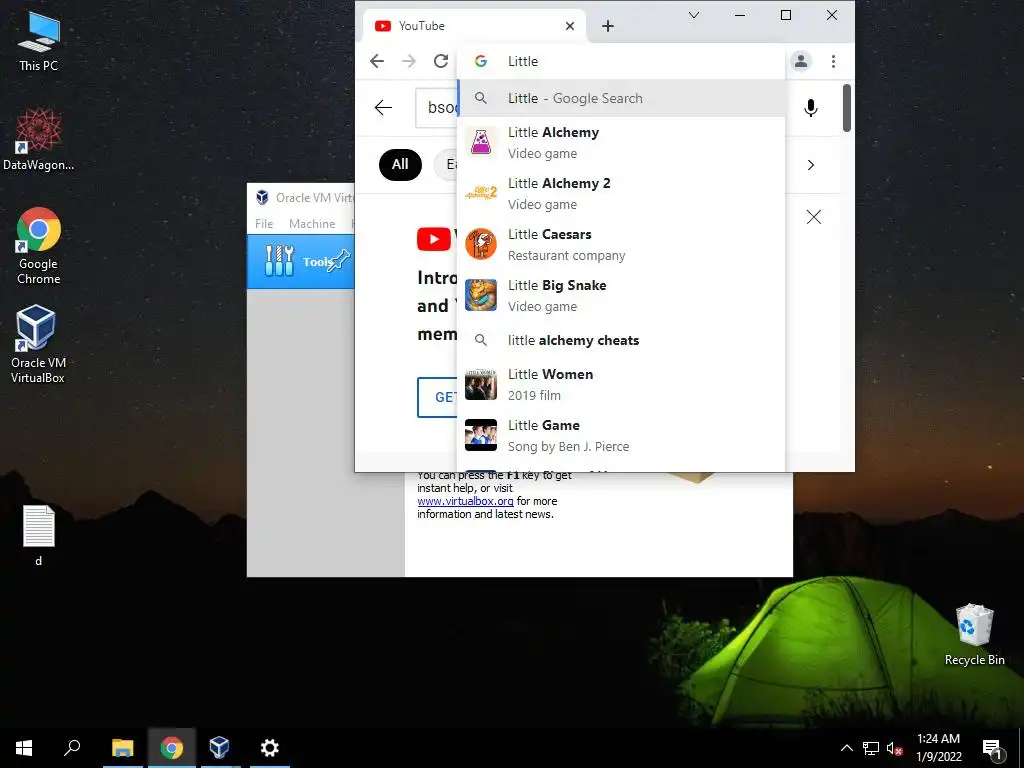
Task: Open a new Chrome tab
Action: (x=607, y=26)
